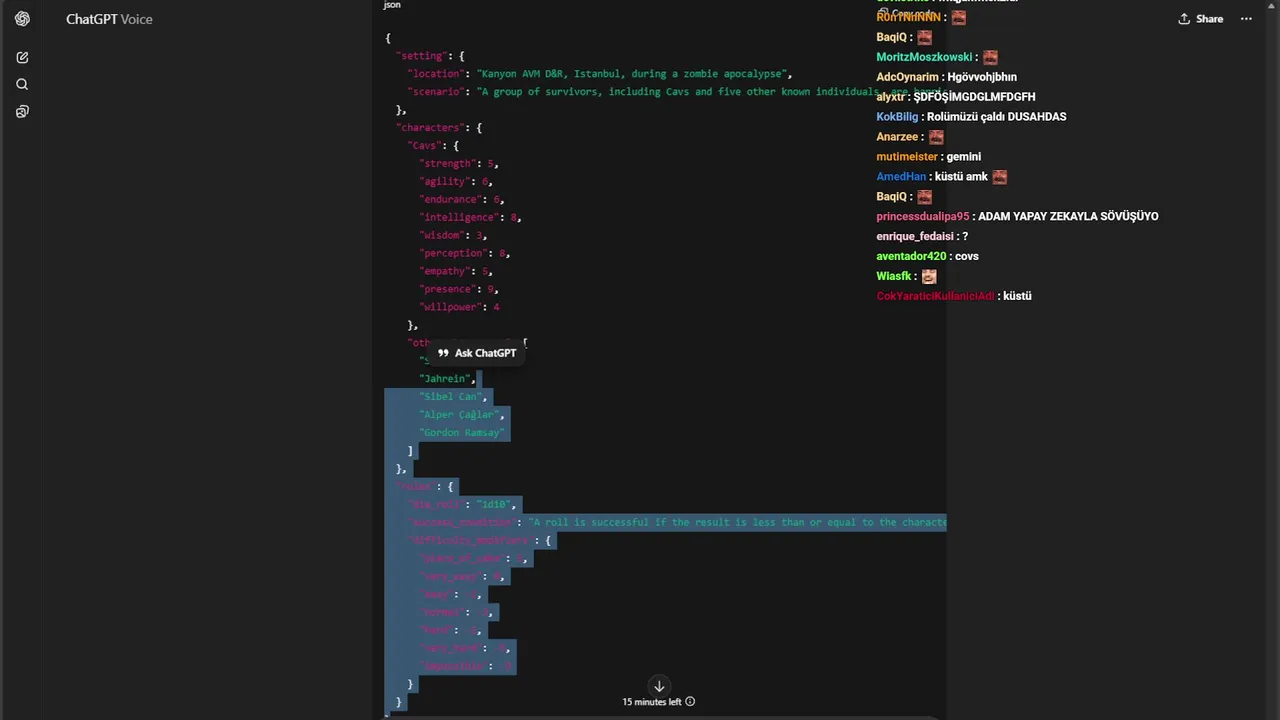Image resolution: width=1280 pixels, height=720 pixels.
Task: Click username AdcOynarim in chat
Action: click(908, 77)
